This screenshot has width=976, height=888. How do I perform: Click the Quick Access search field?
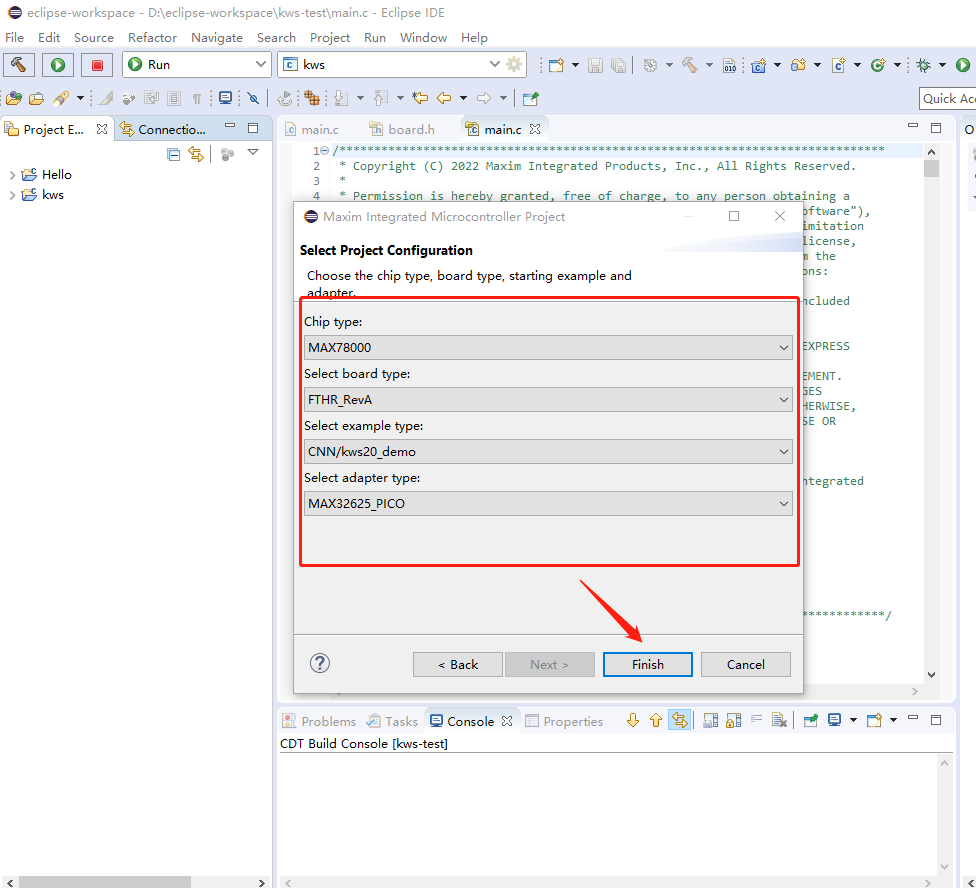point(947,98)
